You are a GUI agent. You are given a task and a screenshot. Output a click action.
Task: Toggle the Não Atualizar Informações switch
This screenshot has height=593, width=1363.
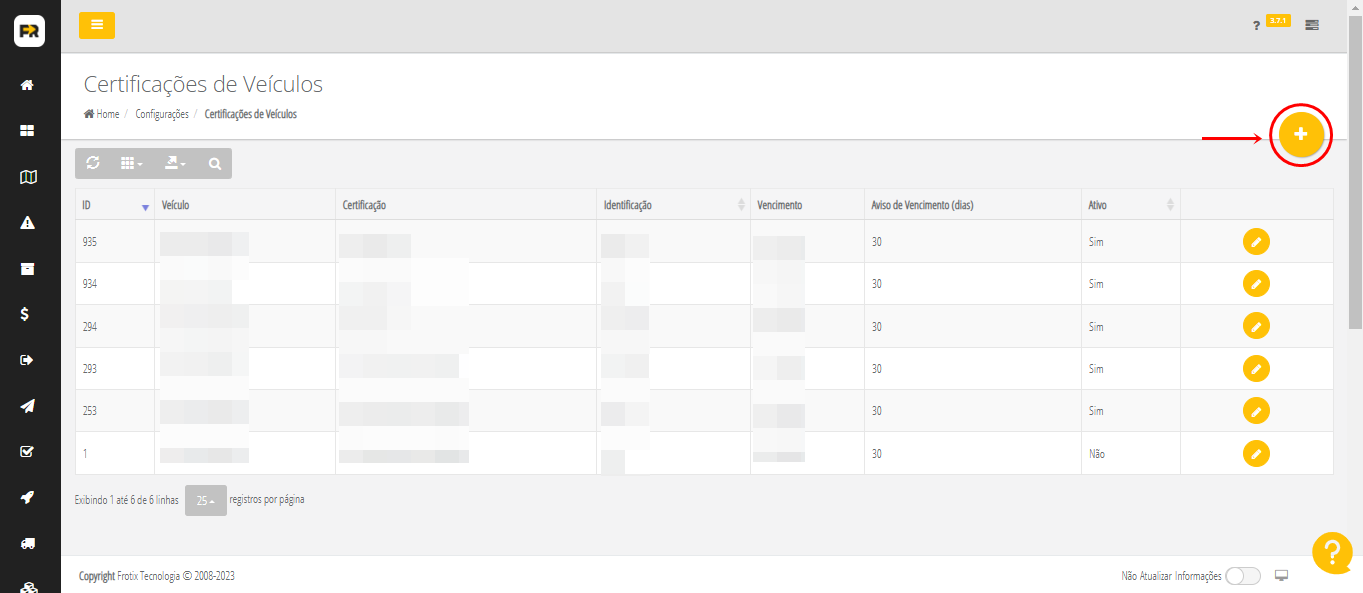click(1242, 576)
